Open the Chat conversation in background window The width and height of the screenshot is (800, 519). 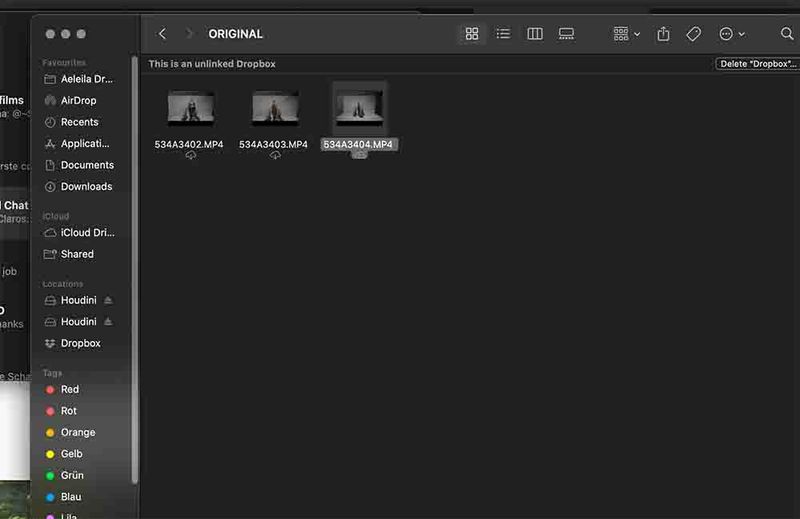(15, 211)
